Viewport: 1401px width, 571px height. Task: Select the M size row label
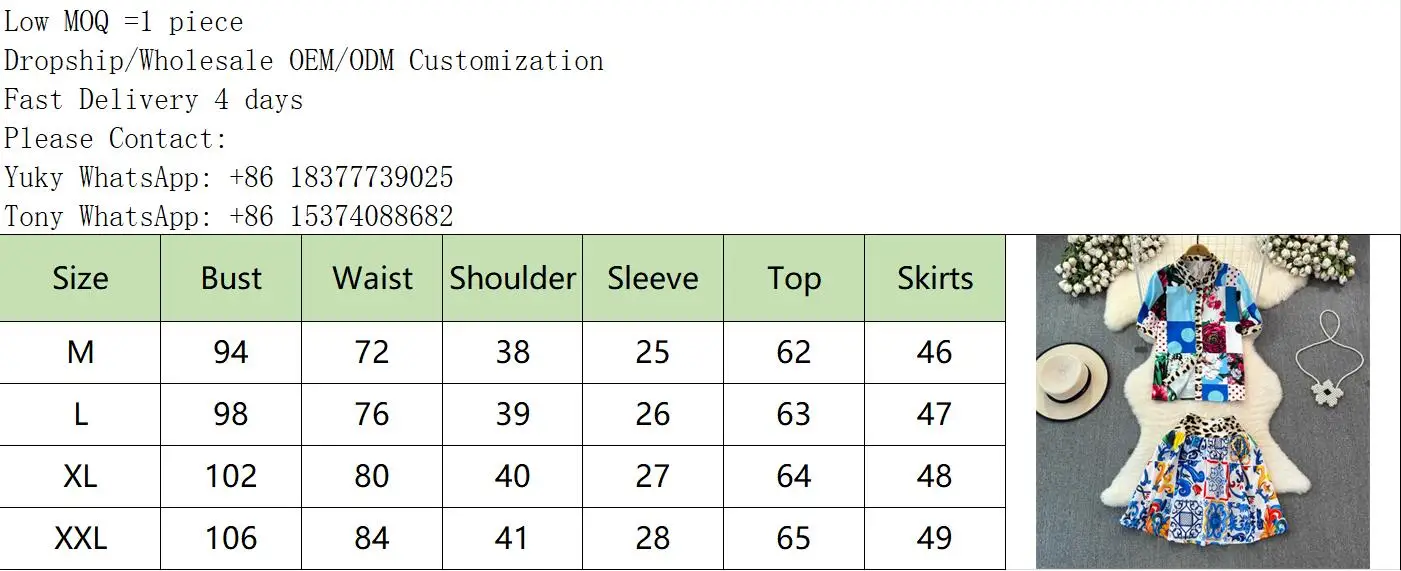click(x=80, y=352)
